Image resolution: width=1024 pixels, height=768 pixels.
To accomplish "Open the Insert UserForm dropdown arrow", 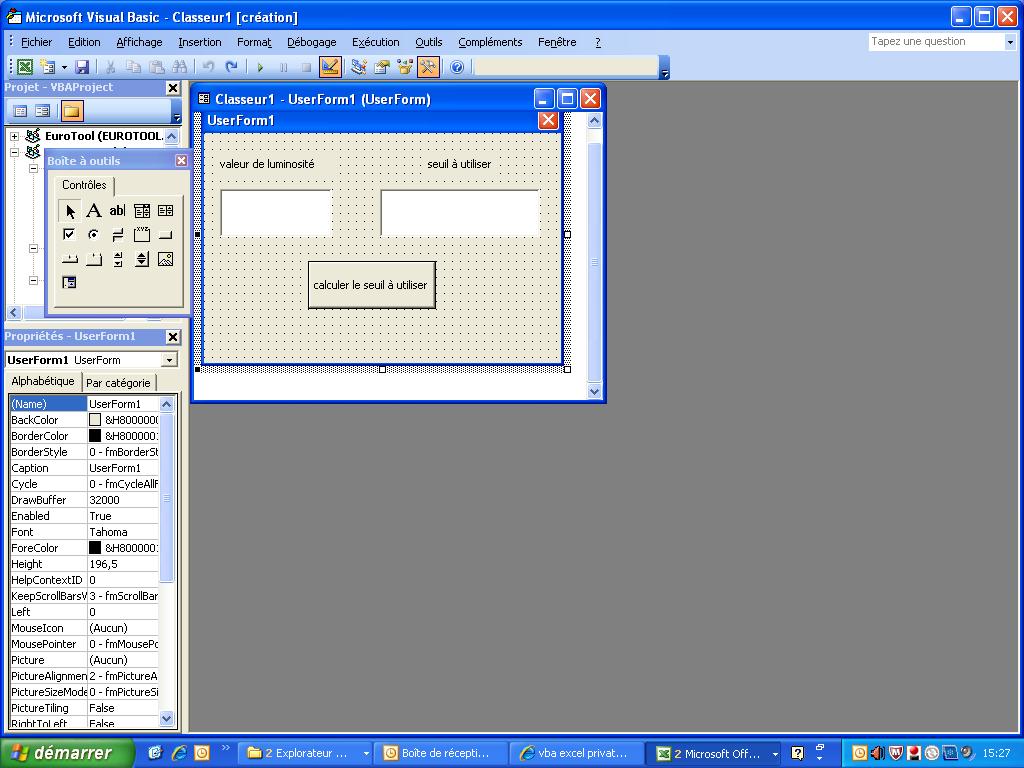I will pyautogui.click(x=64, y=67).
